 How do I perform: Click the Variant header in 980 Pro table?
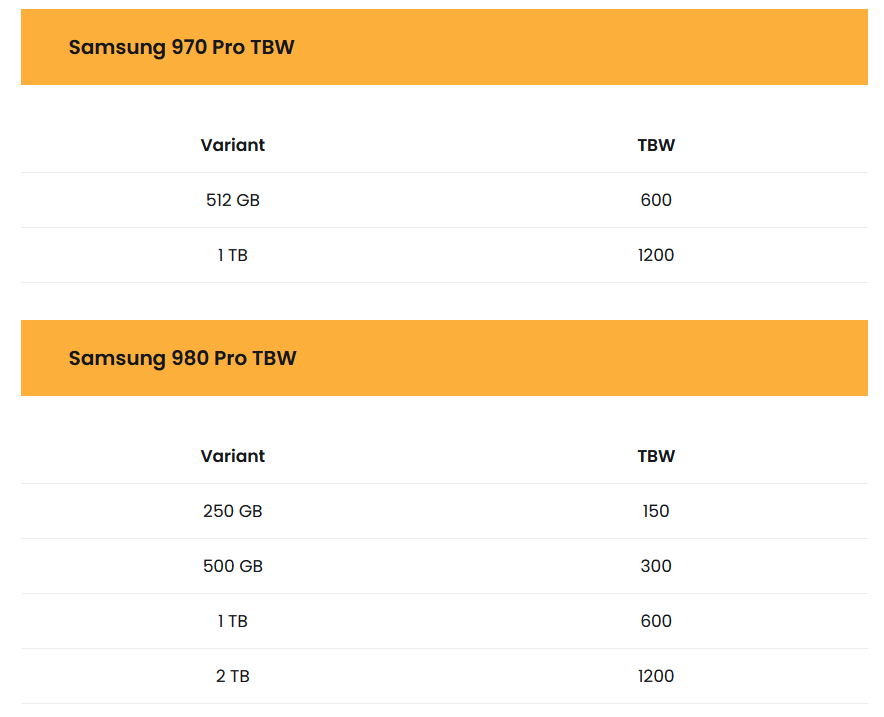[x=232, y=456]
